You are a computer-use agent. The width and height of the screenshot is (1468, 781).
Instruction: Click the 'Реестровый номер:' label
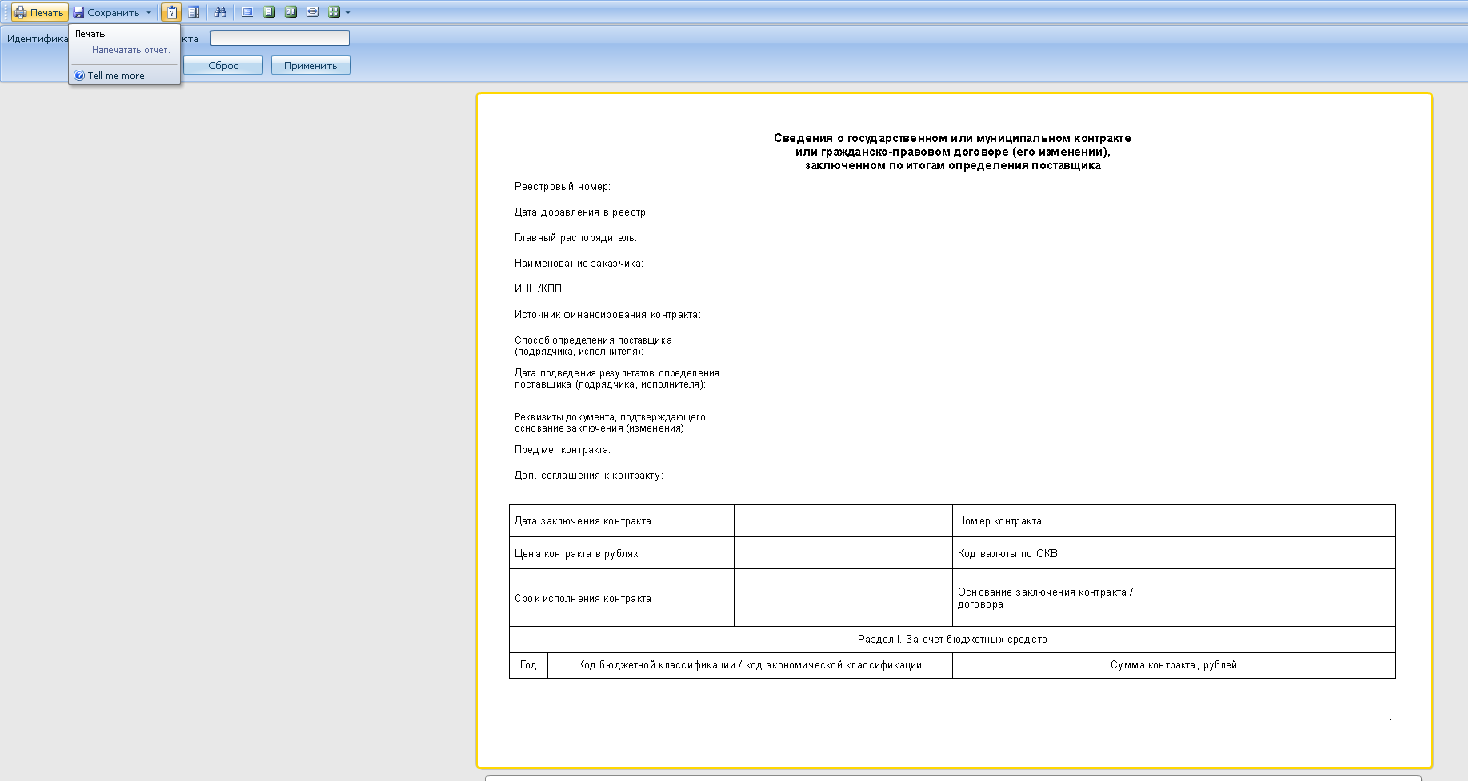(562, 186)
